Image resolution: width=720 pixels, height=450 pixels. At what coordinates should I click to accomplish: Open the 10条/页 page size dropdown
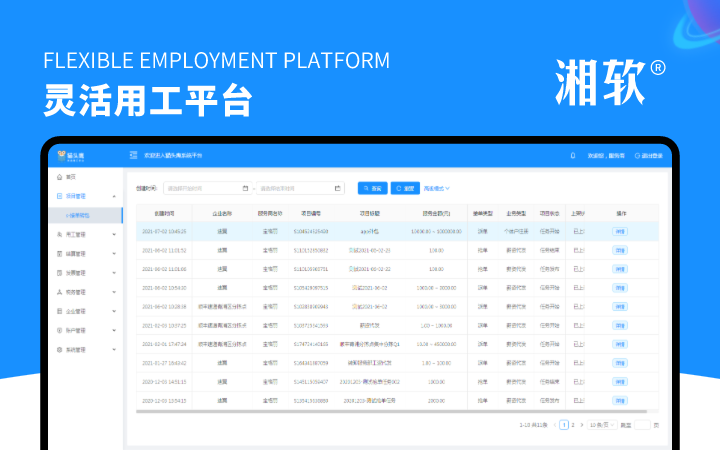pos(599,425)
